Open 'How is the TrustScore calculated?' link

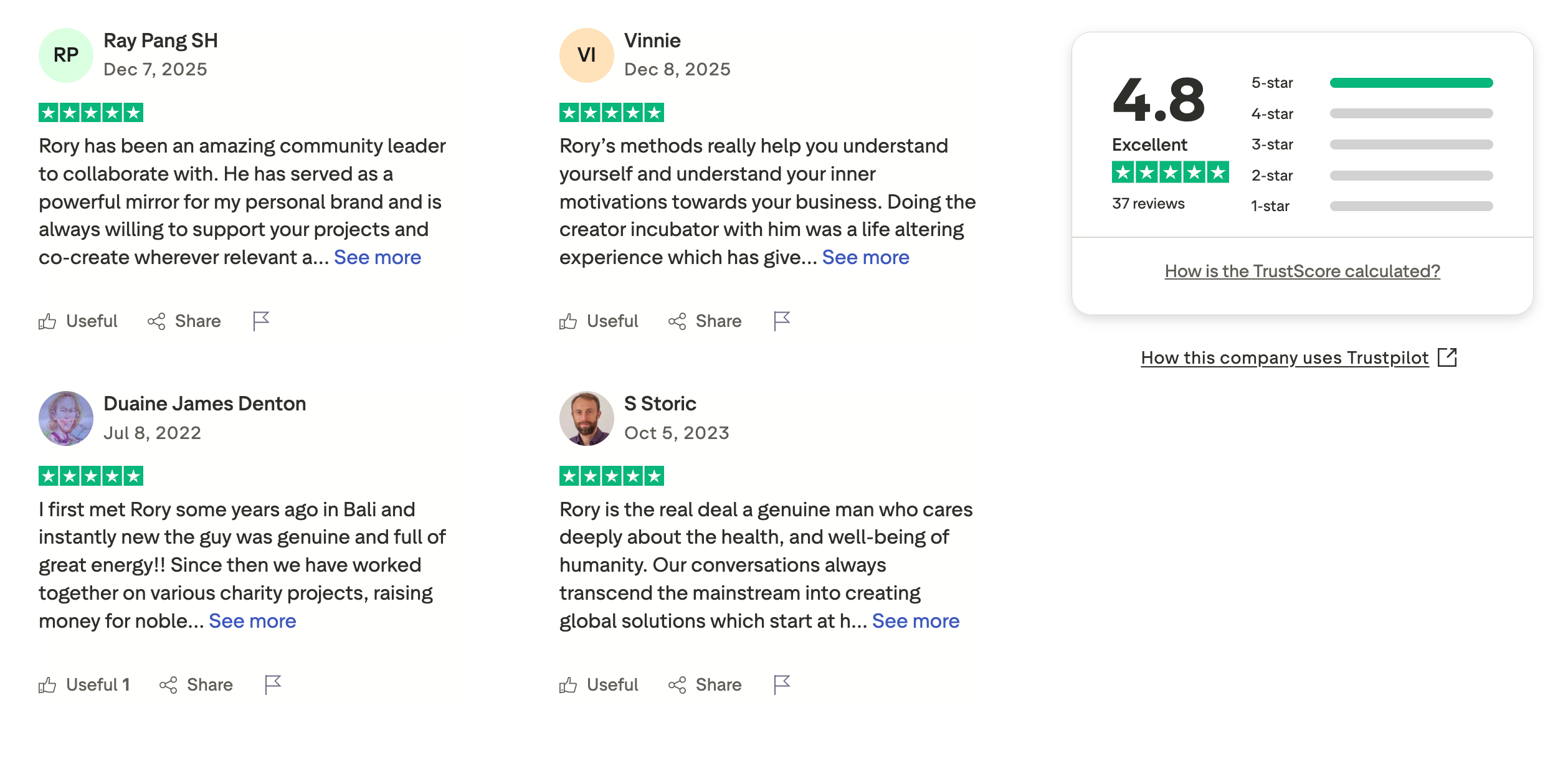pyautogui.click(x=1302, y=272)
